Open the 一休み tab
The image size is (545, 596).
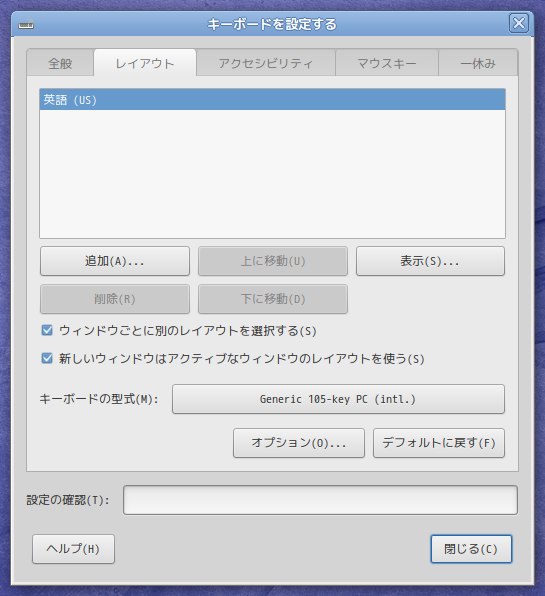click(x=478, y=63)
